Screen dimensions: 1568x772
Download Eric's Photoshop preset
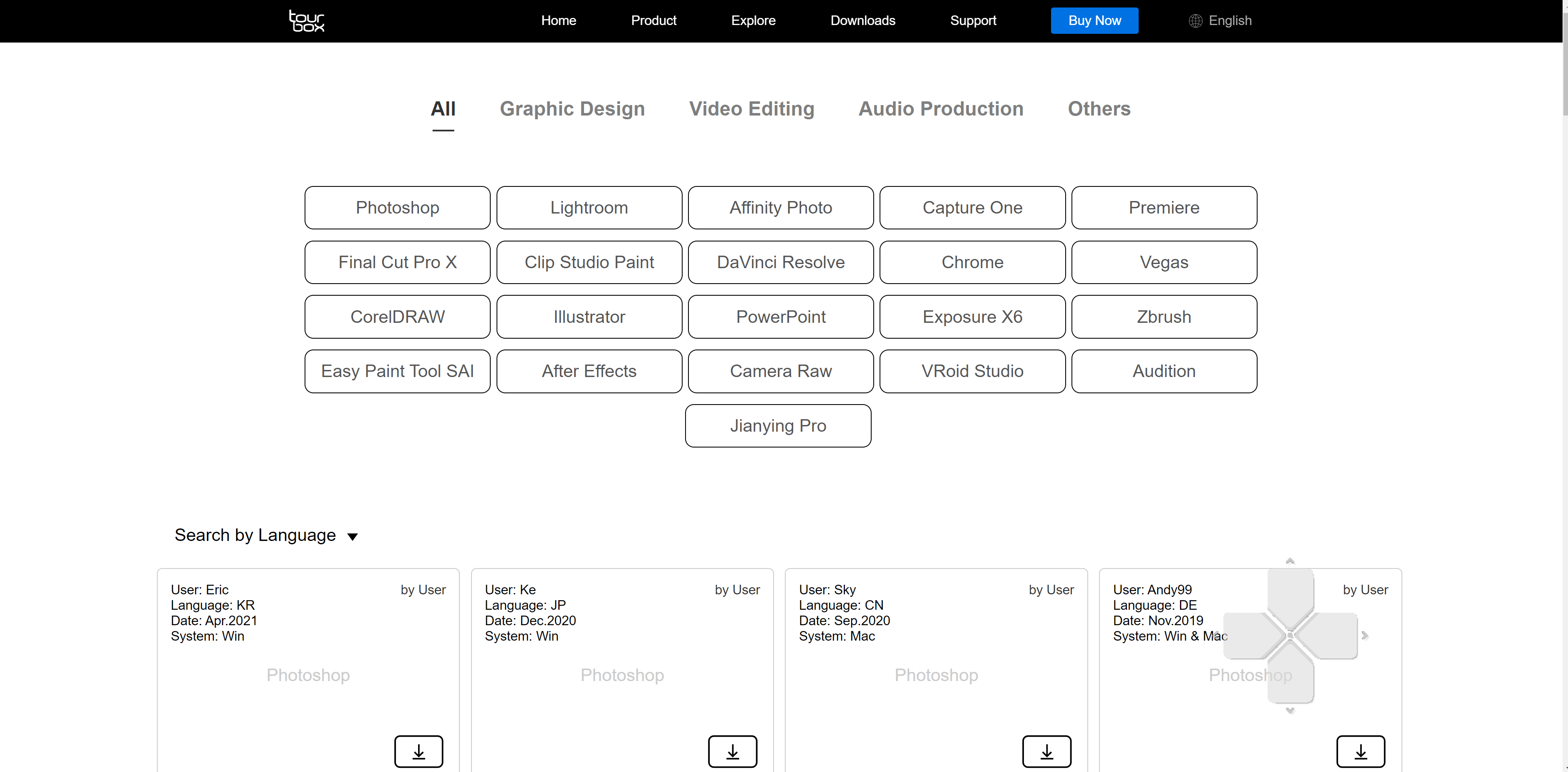tap(418, 751)
